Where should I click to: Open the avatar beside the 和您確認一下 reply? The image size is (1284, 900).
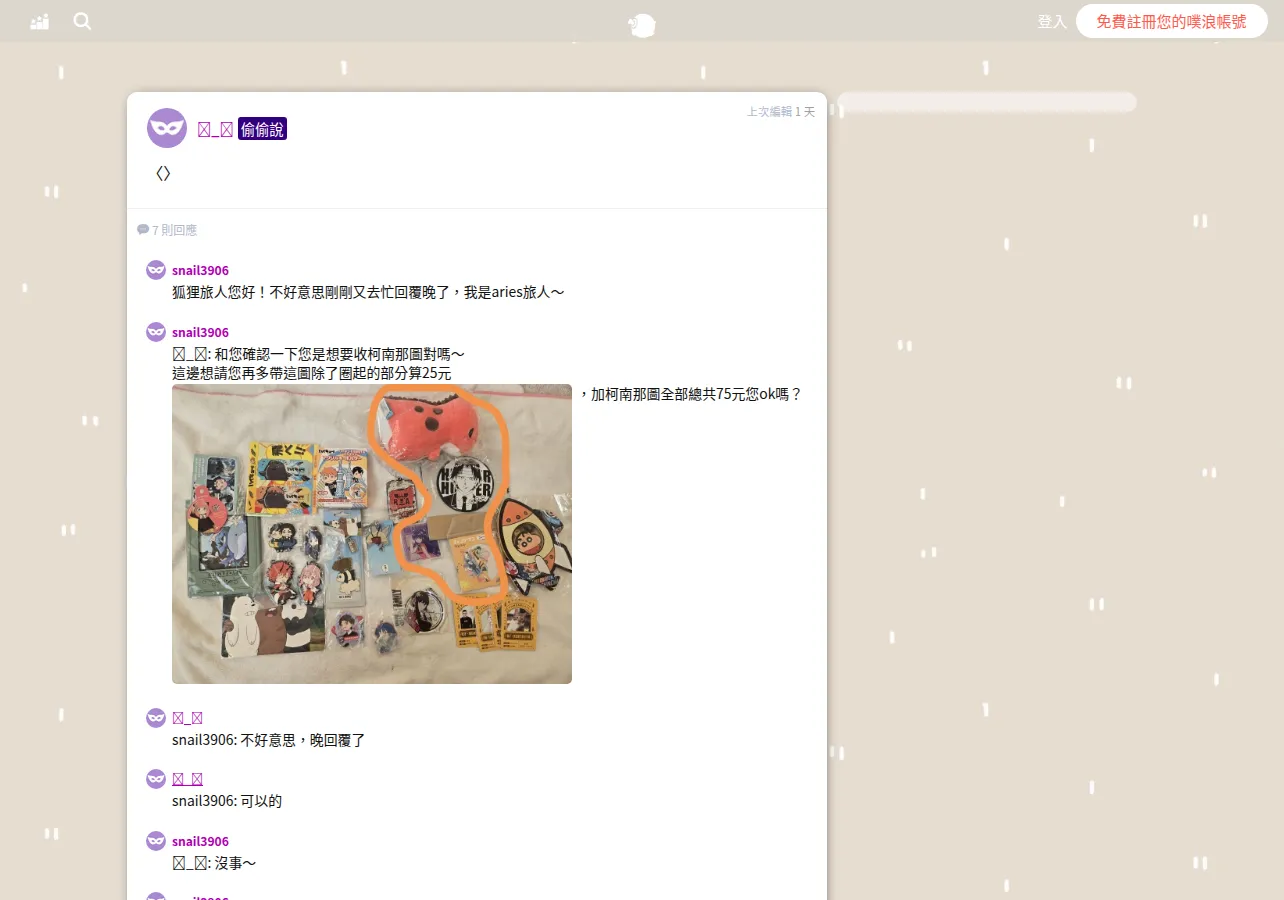pos(156,332)
